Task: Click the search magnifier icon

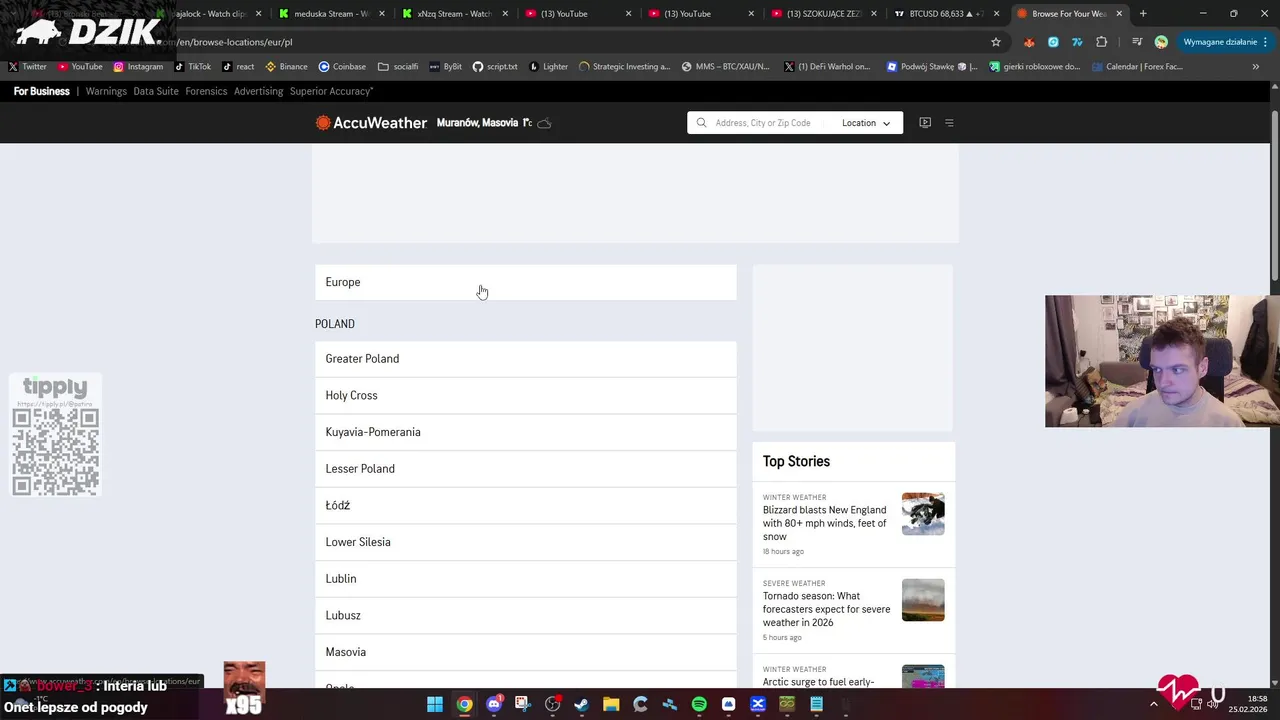Action: [x=701, y=123]
